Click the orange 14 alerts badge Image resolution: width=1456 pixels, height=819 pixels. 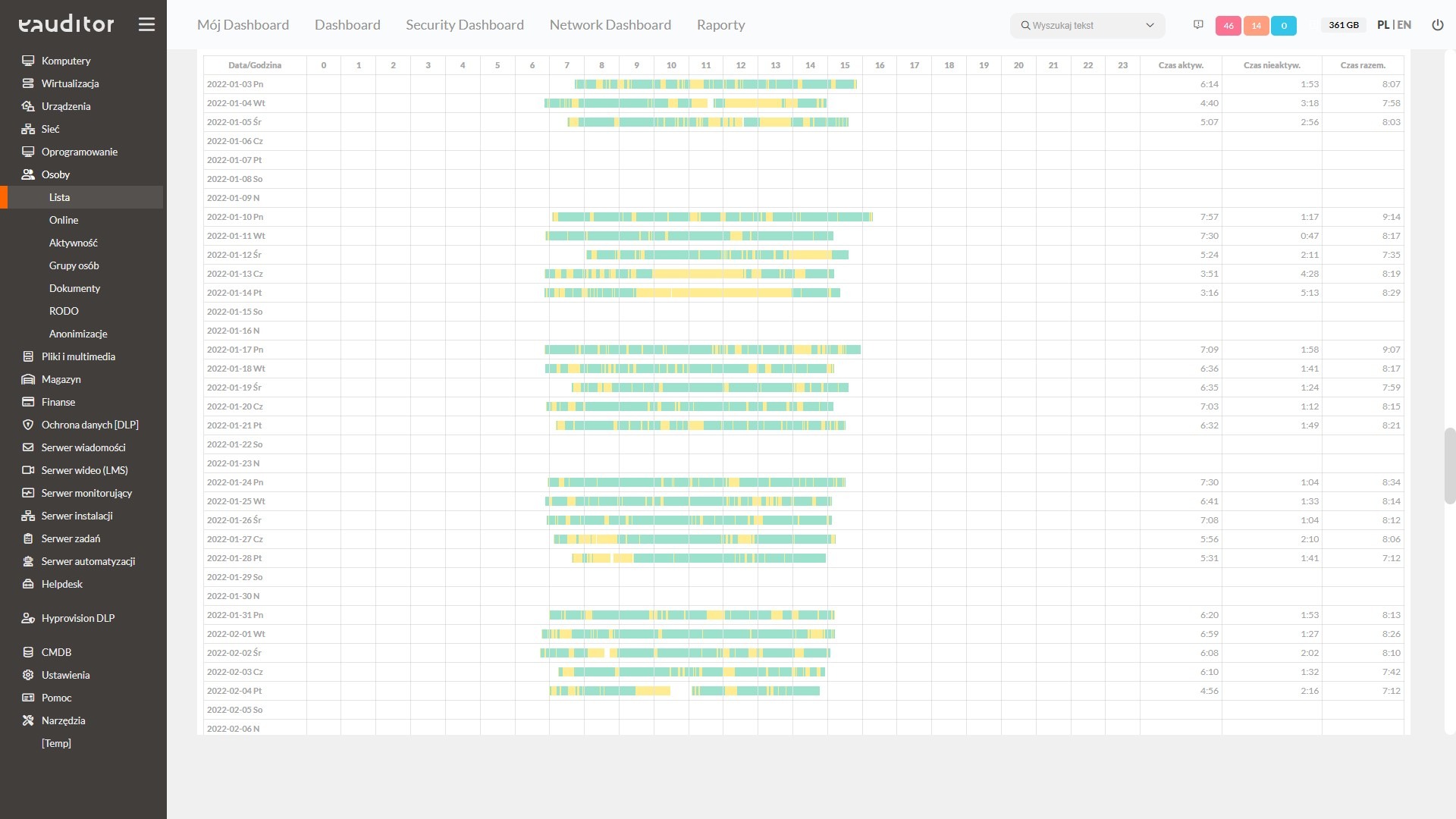pyautogui.click(x=1256, y=26)
